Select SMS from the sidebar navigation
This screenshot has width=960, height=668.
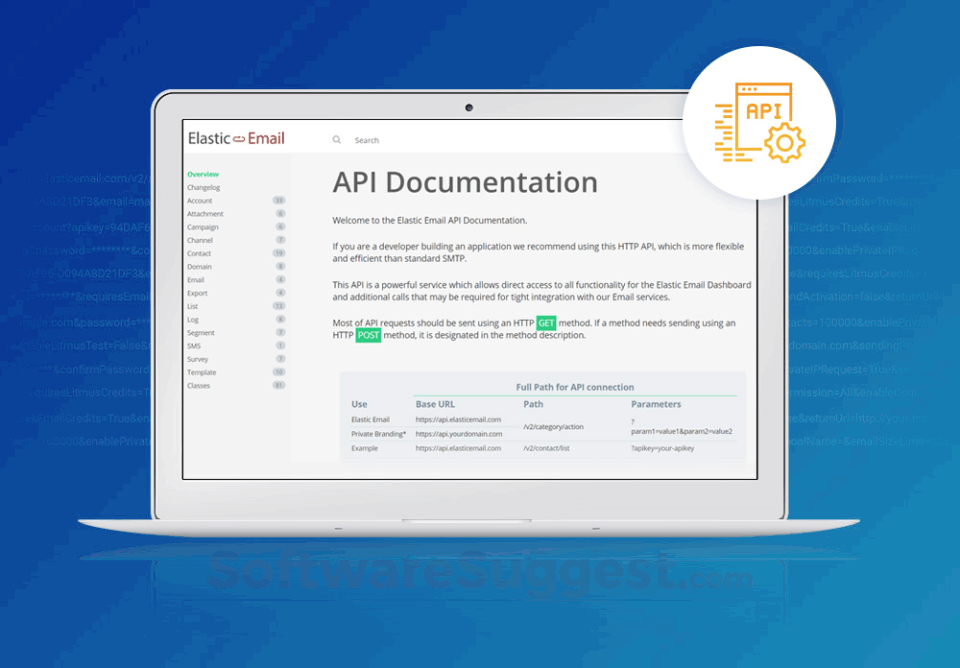tap(195, 344)
